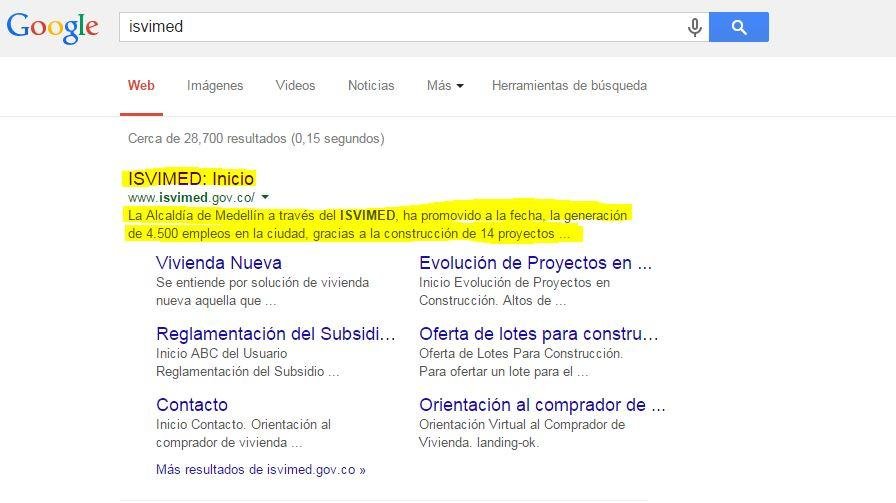The width and height of the screenshot is (896, 503).
Task: Select the Web tab
Action: (141, 85)
